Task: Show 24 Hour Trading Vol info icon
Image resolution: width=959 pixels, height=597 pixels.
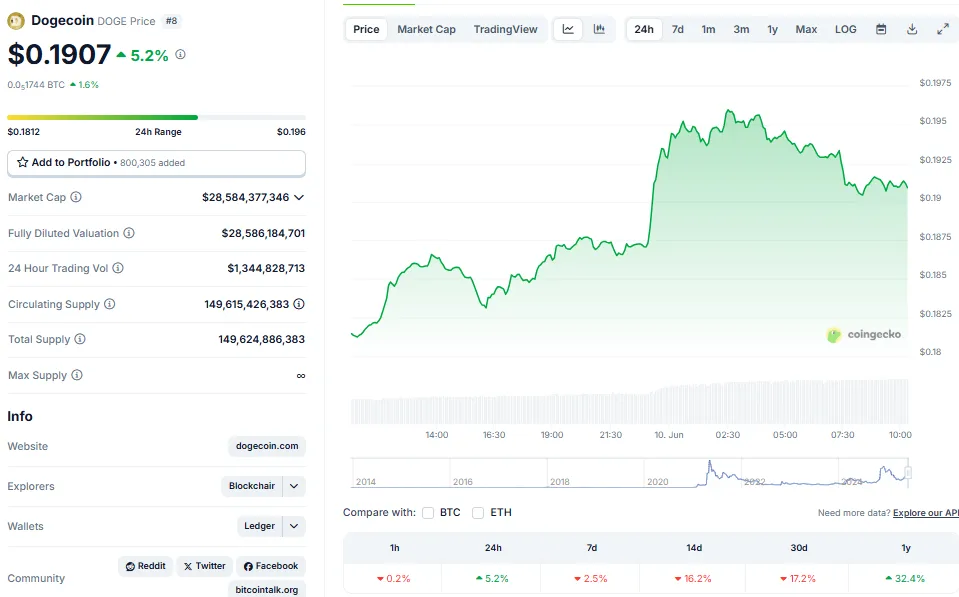Action: [x=118, y=268]
